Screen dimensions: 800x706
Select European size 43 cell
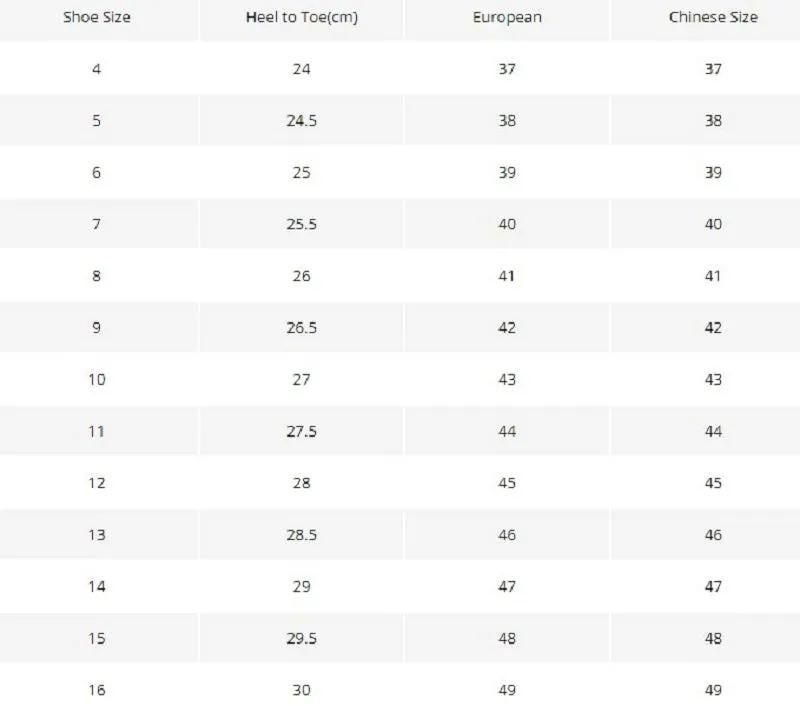click(x=507, y=380)
